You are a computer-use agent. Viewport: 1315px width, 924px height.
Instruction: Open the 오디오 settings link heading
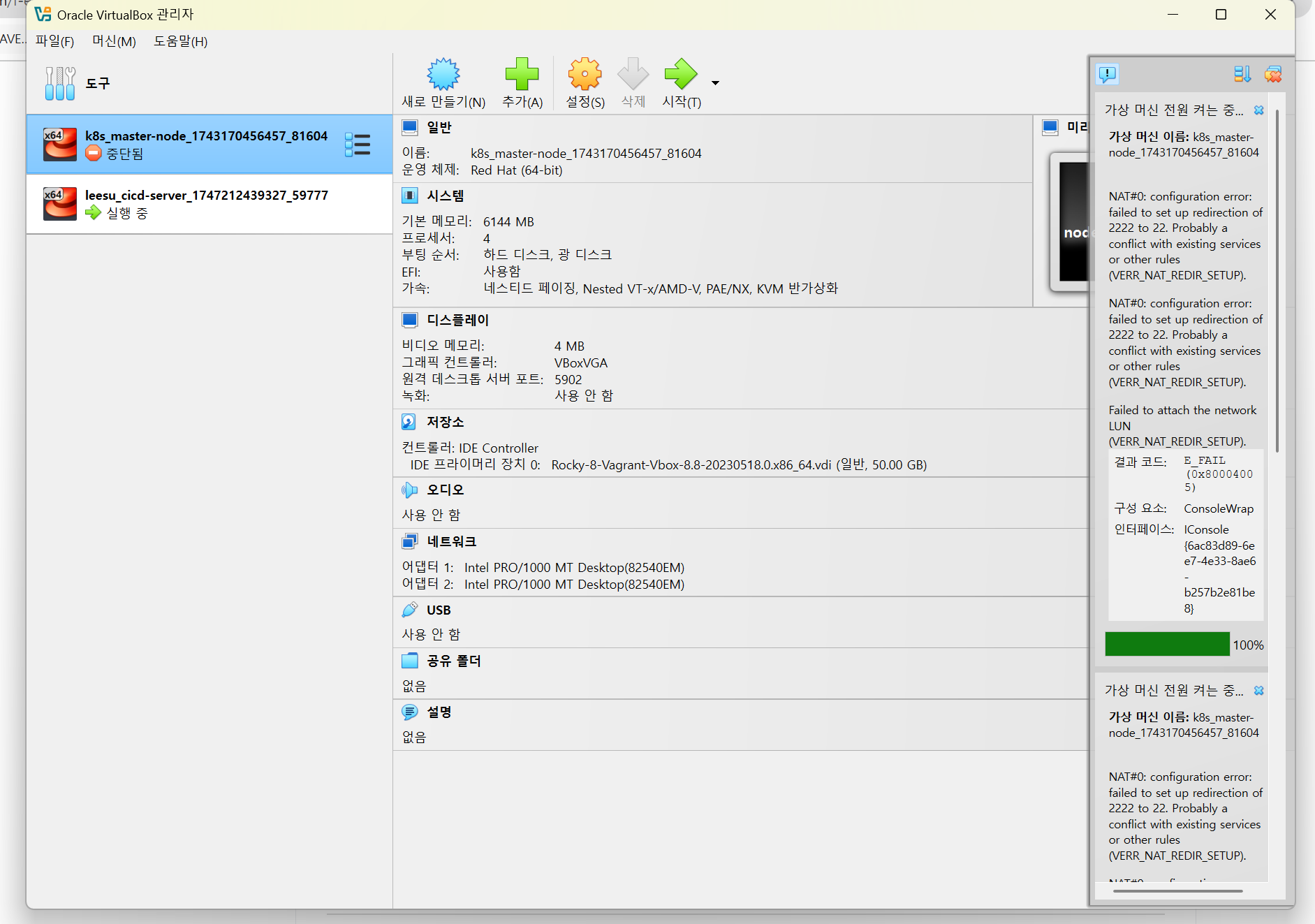point(446,490)
